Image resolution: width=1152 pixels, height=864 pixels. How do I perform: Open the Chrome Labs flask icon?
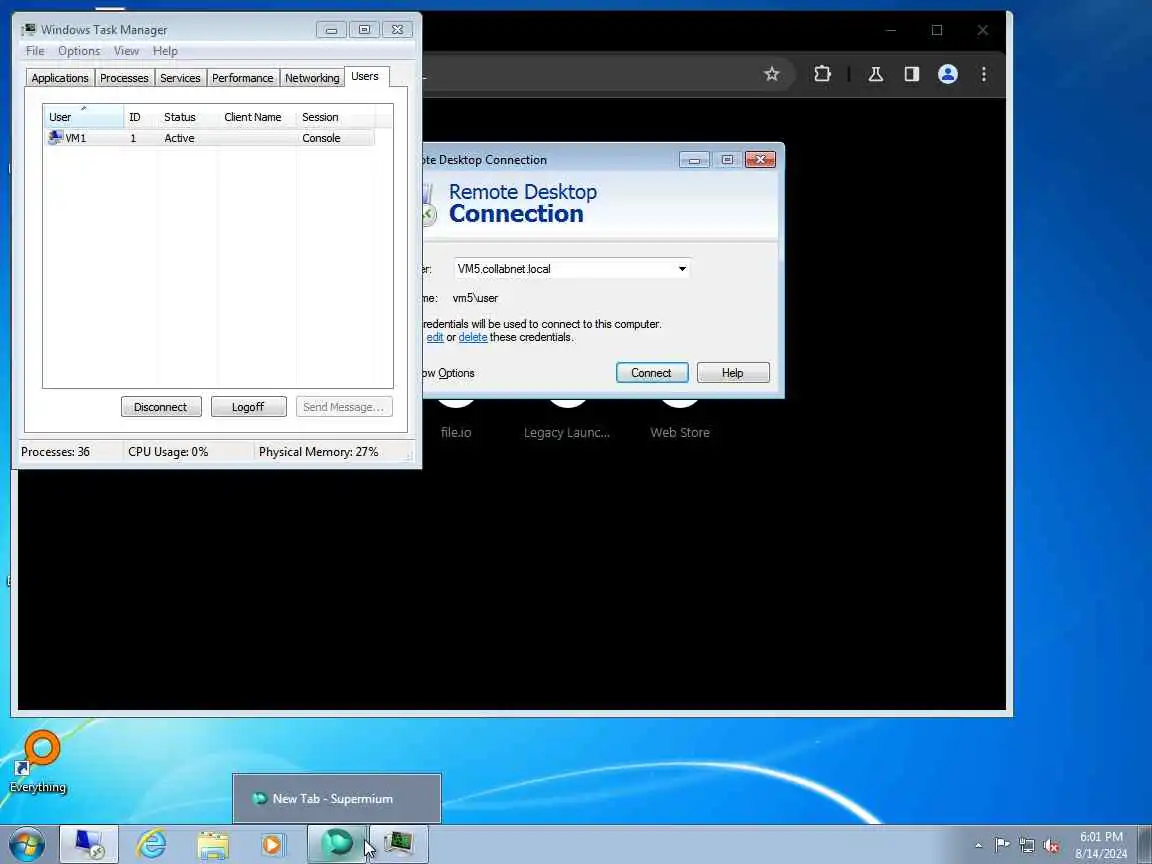click(875, 73)
